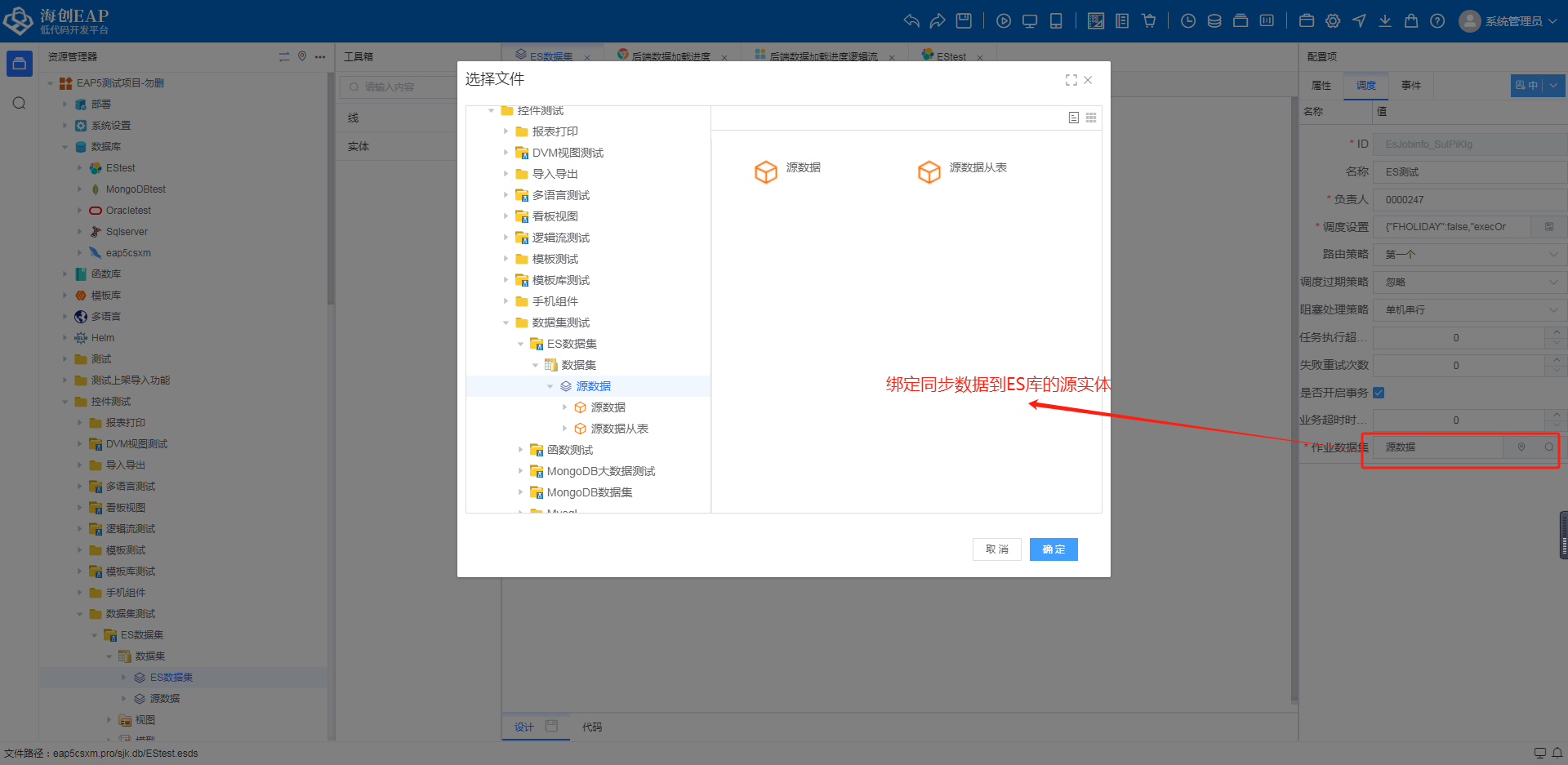Click search icon in 作业数据集 field
This screenshot has height=765, width=1568.
[1548, 447]
